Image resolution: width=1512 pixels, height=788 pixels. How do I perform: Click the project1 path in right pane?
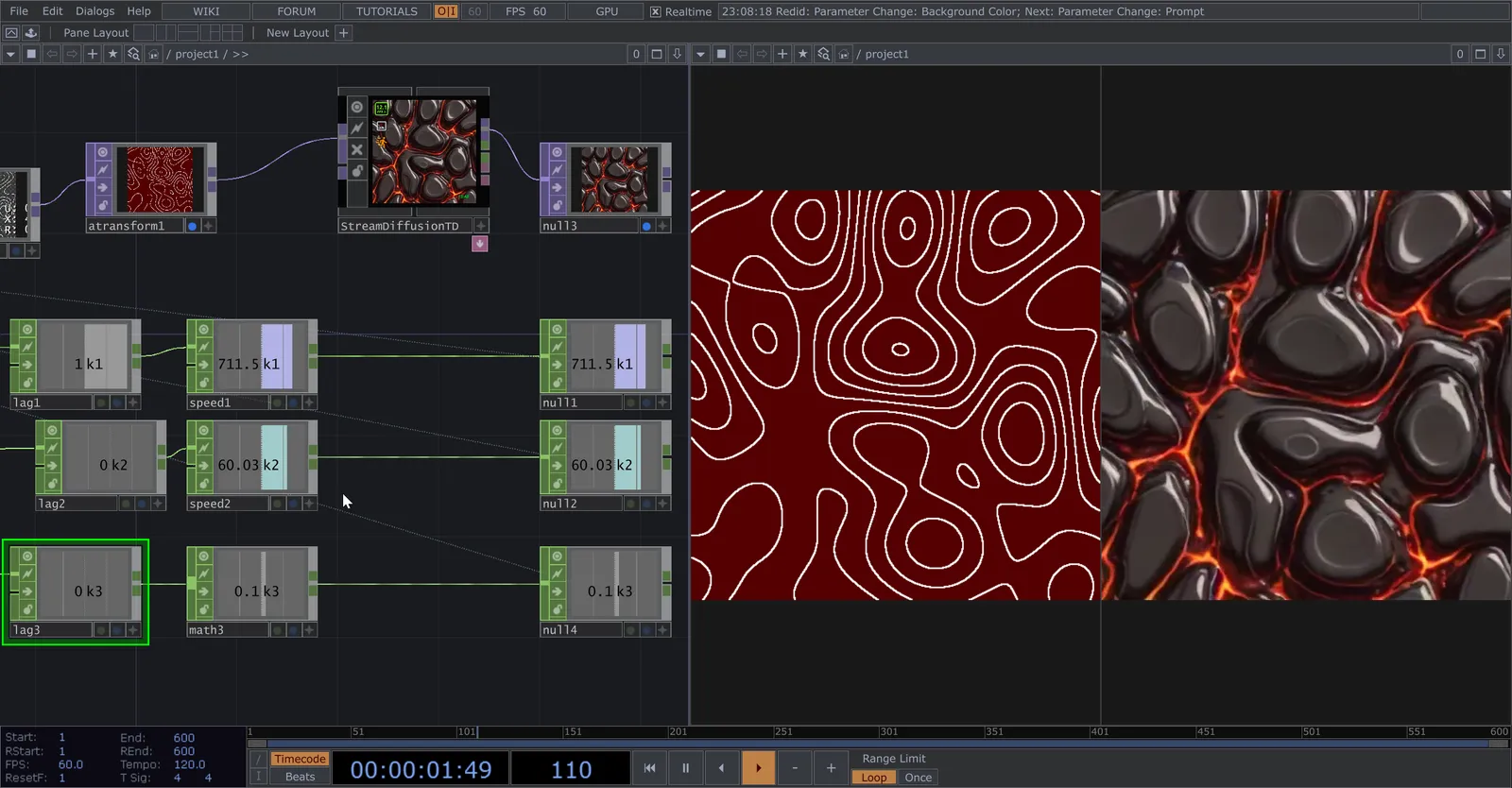886,54
